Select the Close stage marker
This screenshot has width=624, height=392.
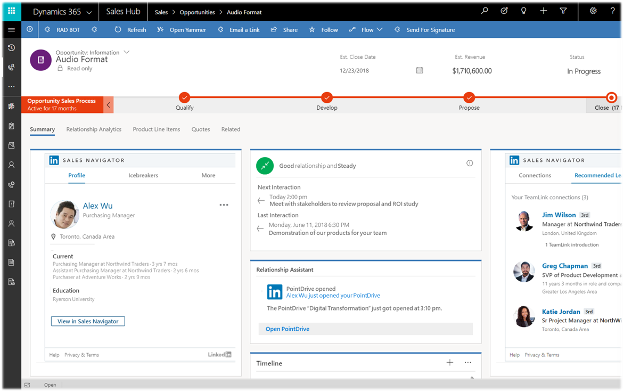click(x=611, y=98)
